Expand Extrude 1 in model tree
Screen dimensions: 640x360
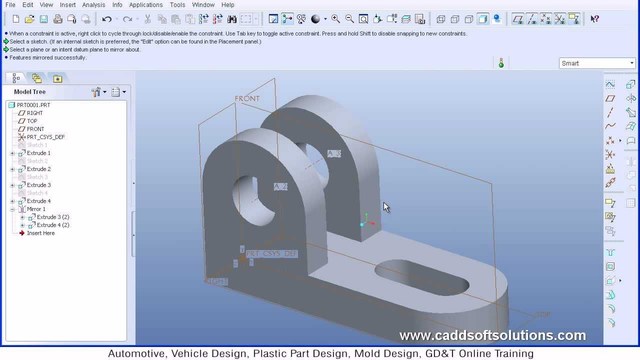[13, 153]
